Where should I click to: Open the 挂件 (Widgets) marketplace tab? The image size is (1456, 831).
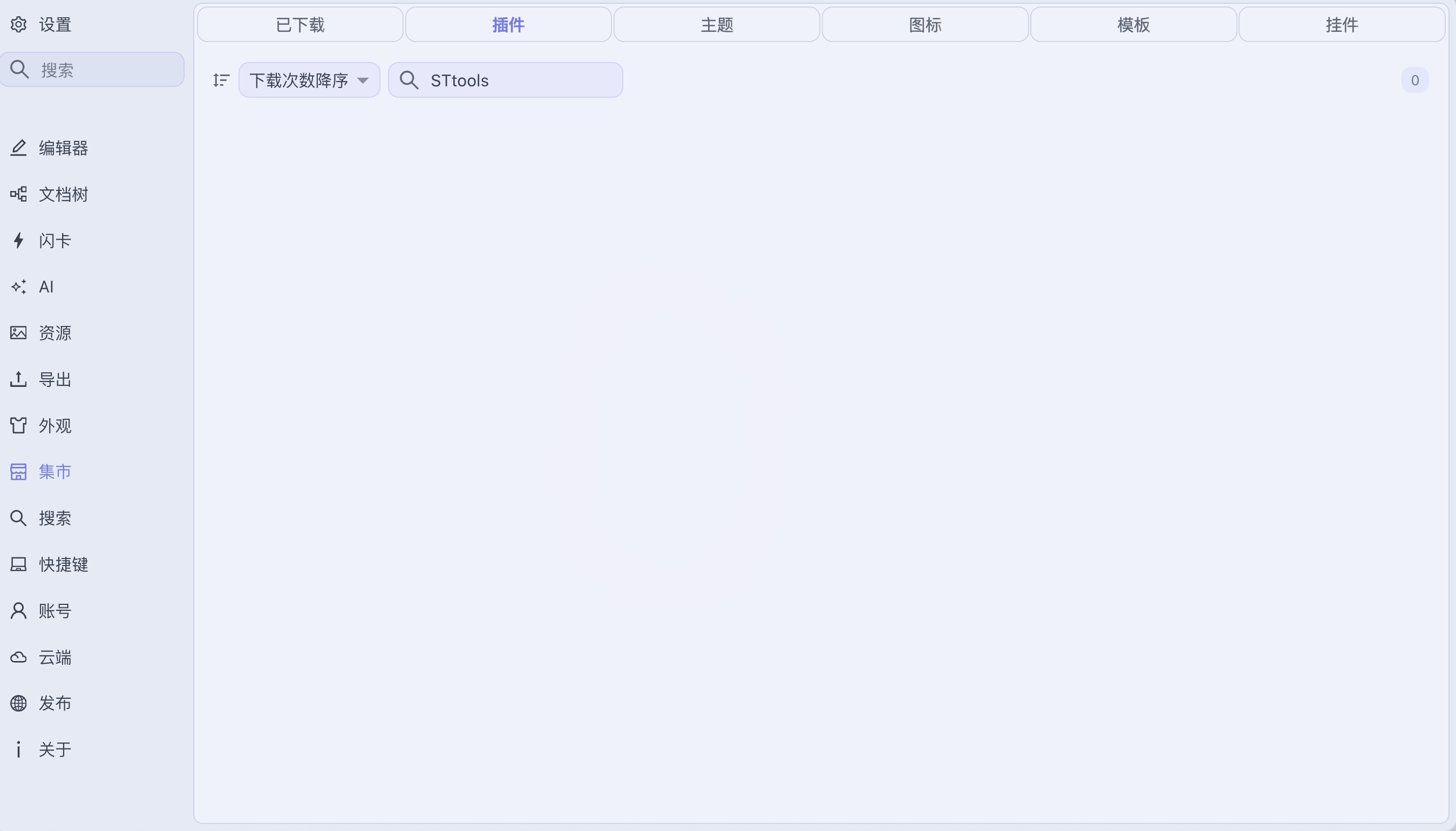tap(1342, 24)
